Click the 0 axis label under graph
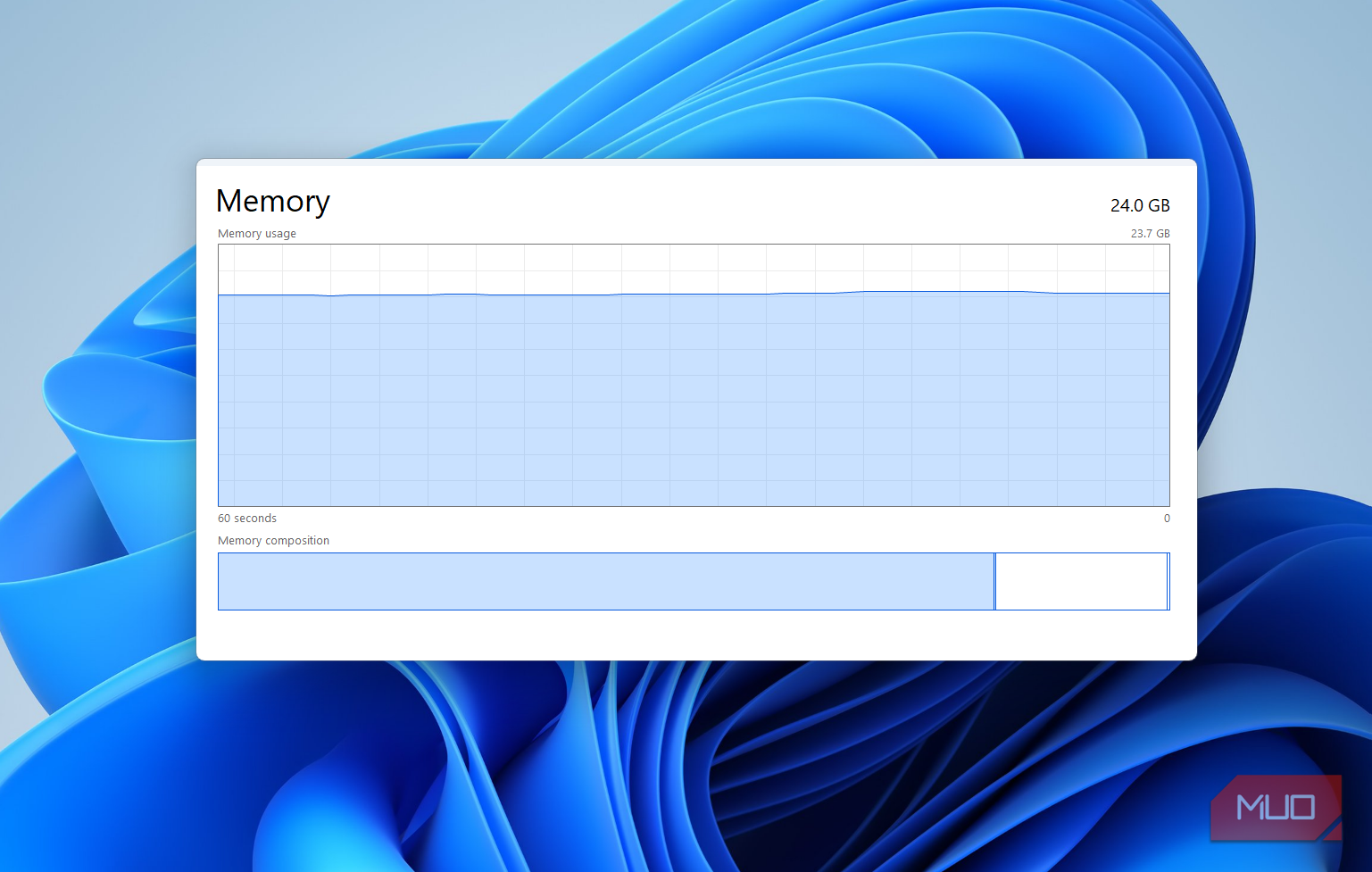Screen dimensions: 1372x872 pyautogui.click(x=1167, y=519)
